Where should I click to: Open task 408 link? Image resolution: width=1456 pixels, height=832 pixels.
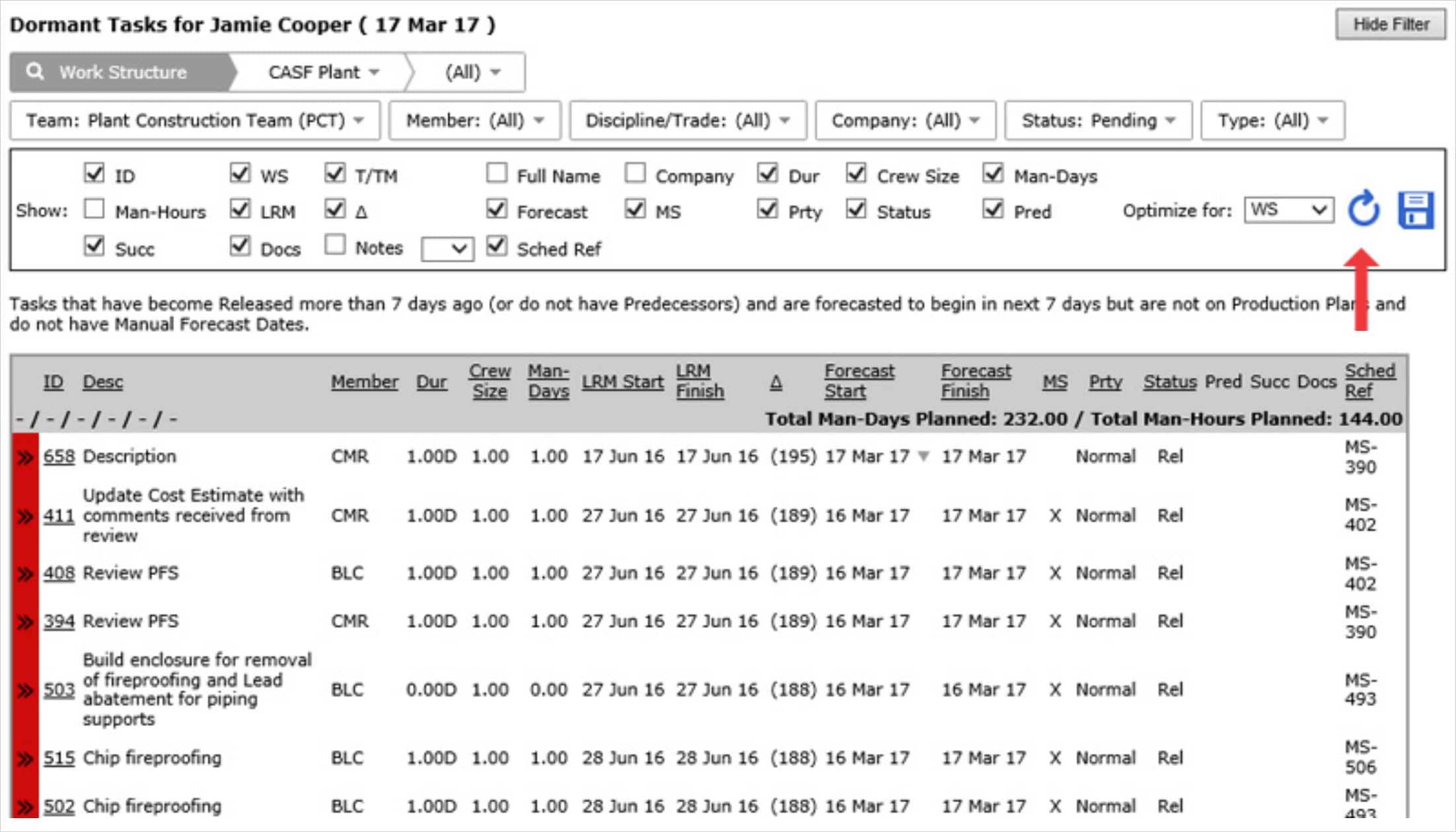pos(59,572)
